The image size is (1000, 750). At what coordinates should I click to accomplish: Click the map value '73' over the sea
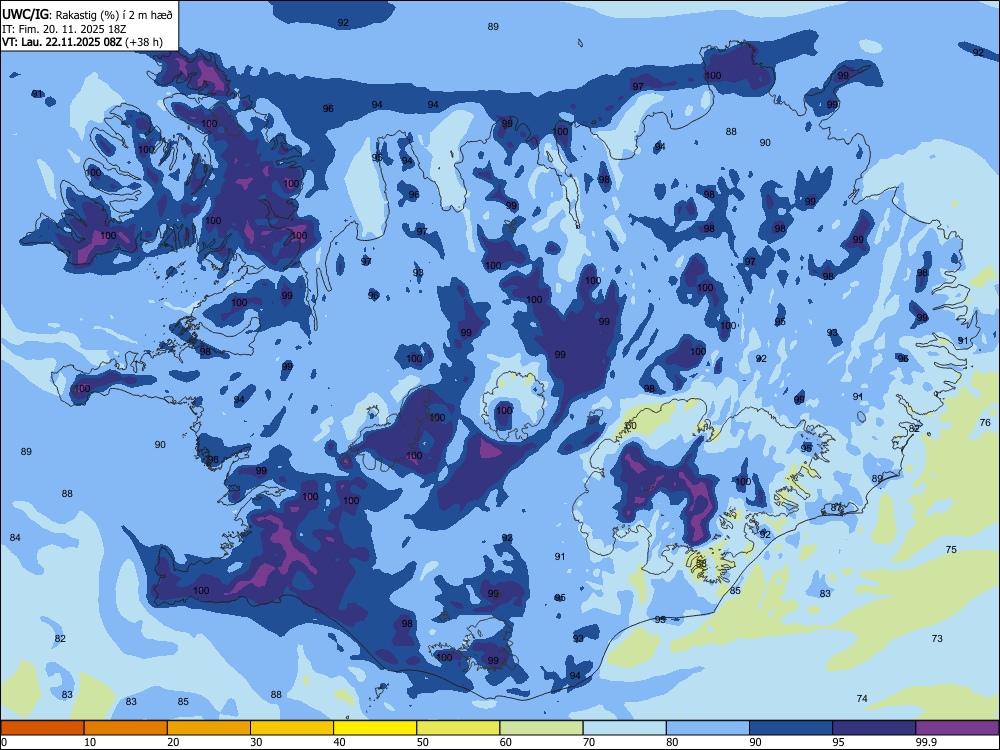tap(937, 638)
